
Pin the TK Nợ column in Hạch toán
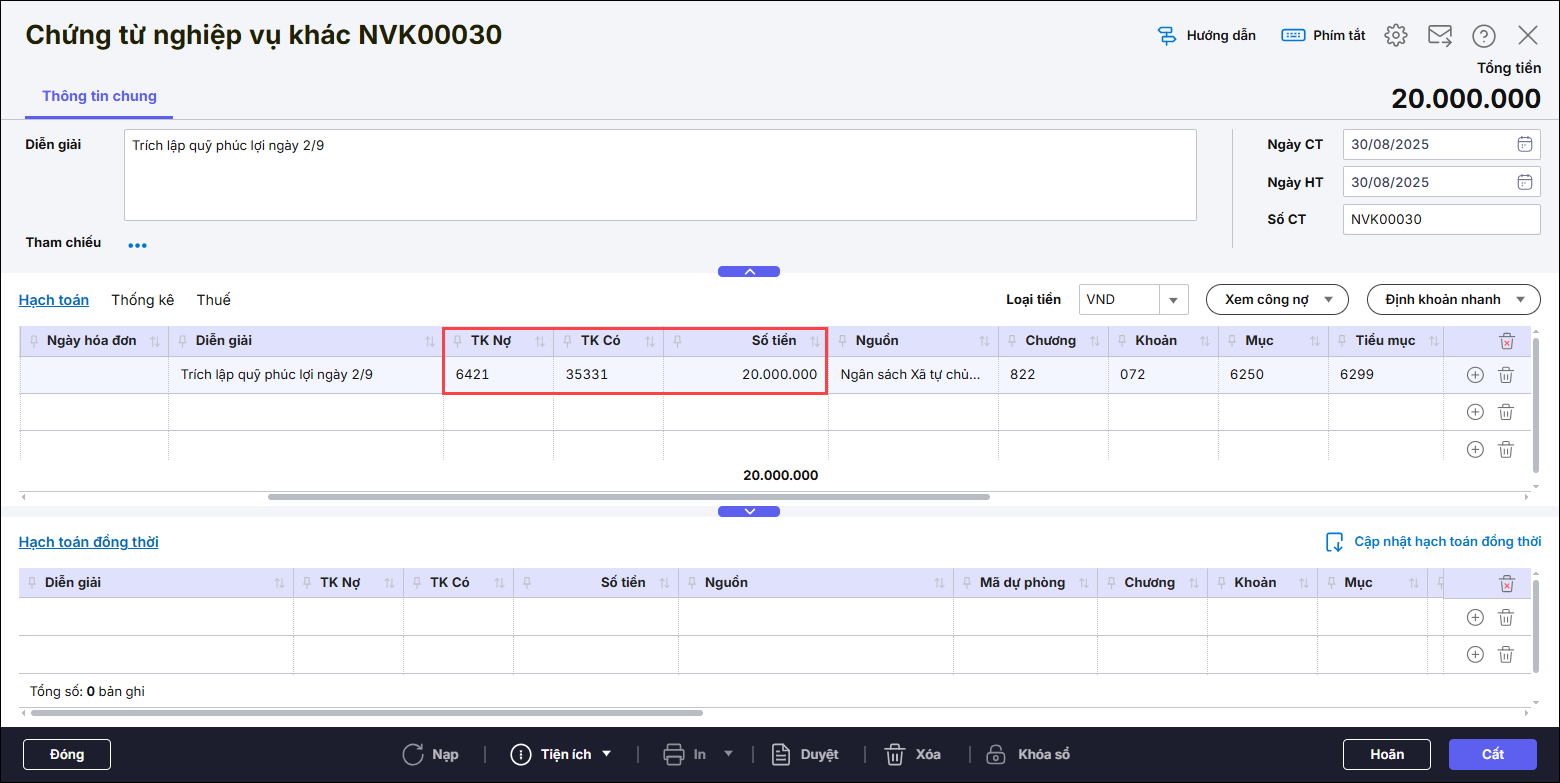(457, 341)
